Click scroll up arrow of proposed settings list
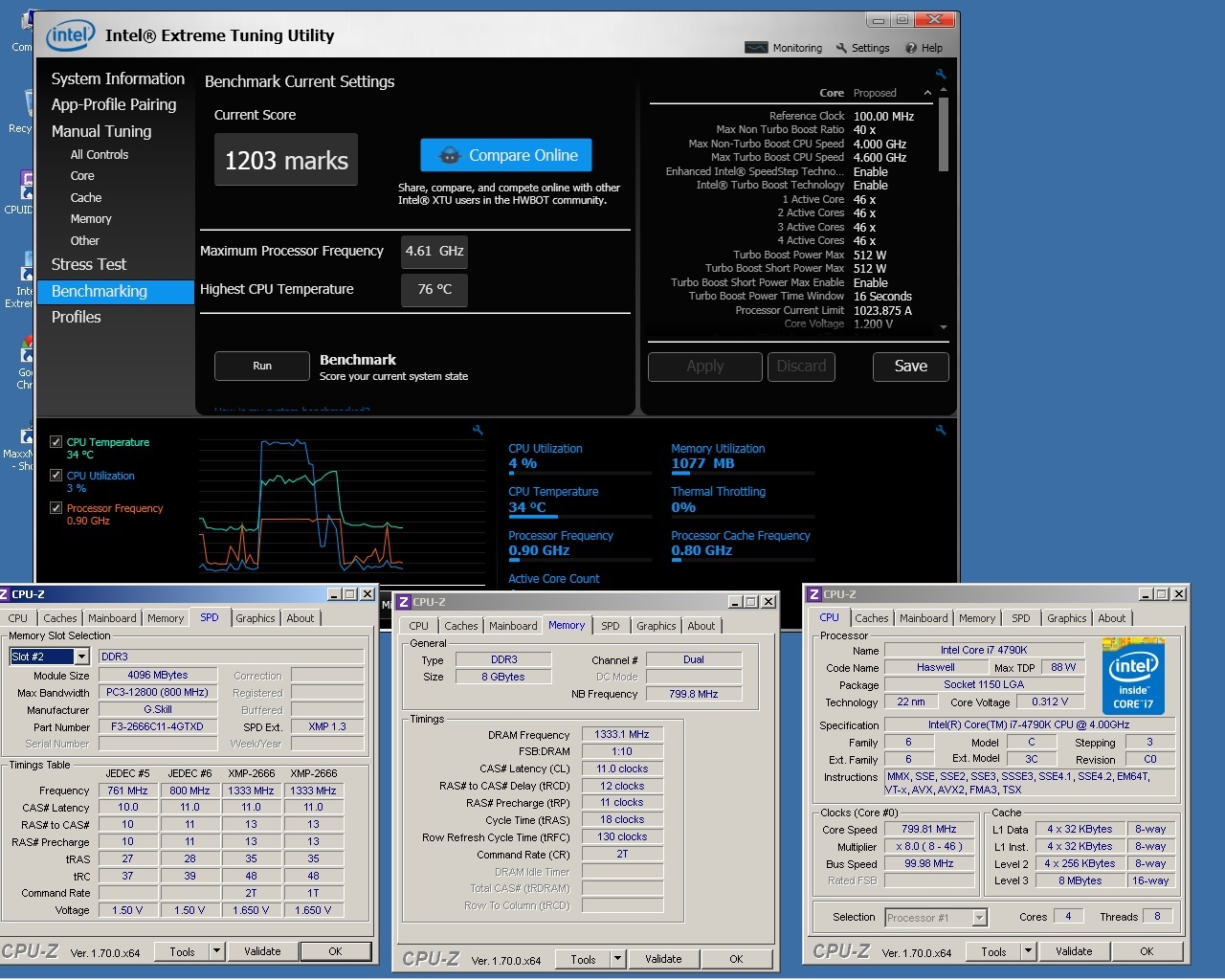 (944, 89)
